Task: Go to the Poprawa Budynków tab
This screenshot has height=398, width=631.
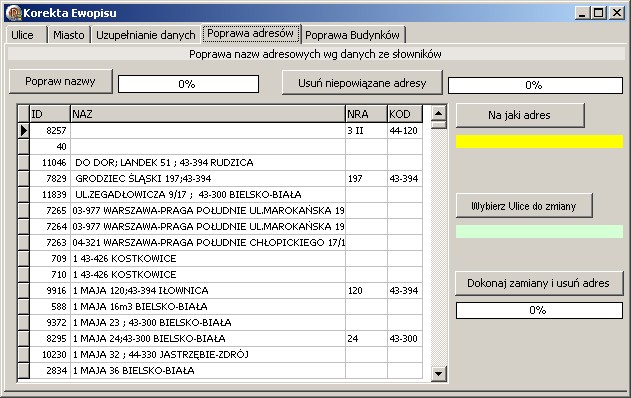Action: 353,35
